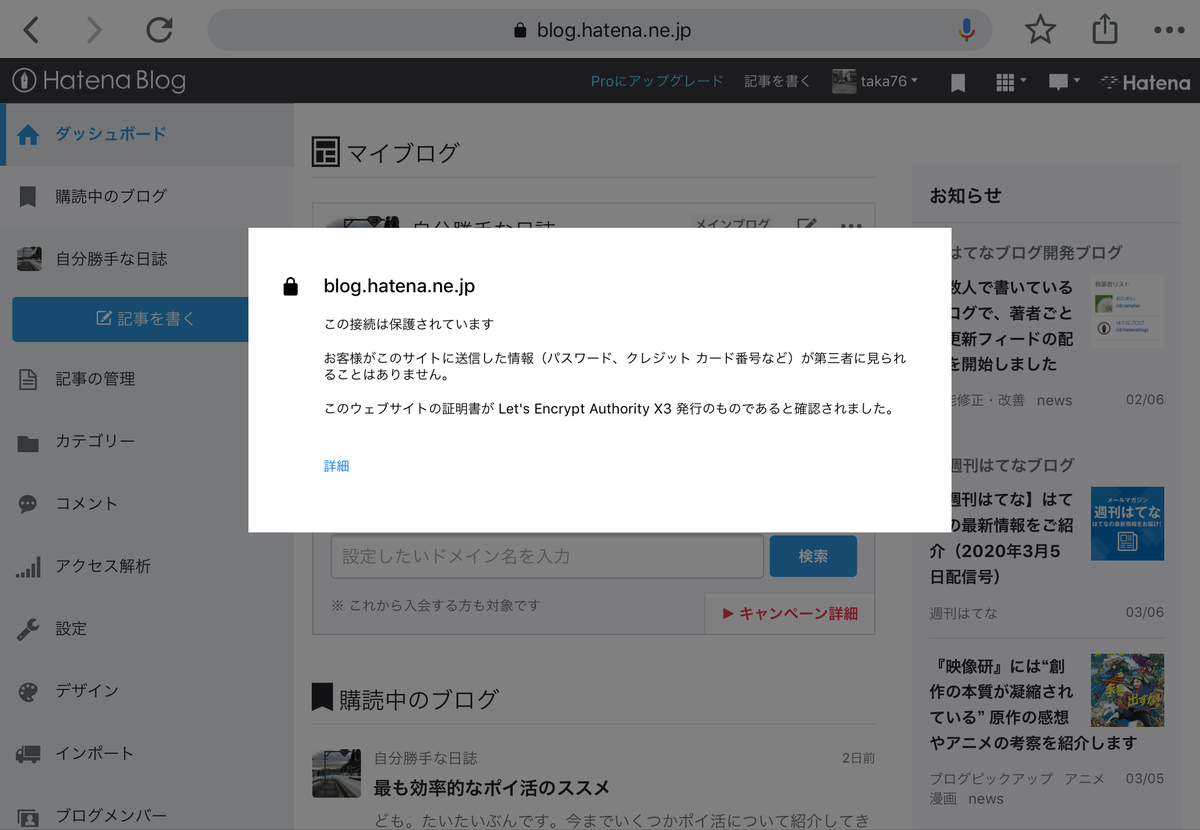Click the lock icon in the security popup
The image size is (1200, 830).
coord(290,287)
